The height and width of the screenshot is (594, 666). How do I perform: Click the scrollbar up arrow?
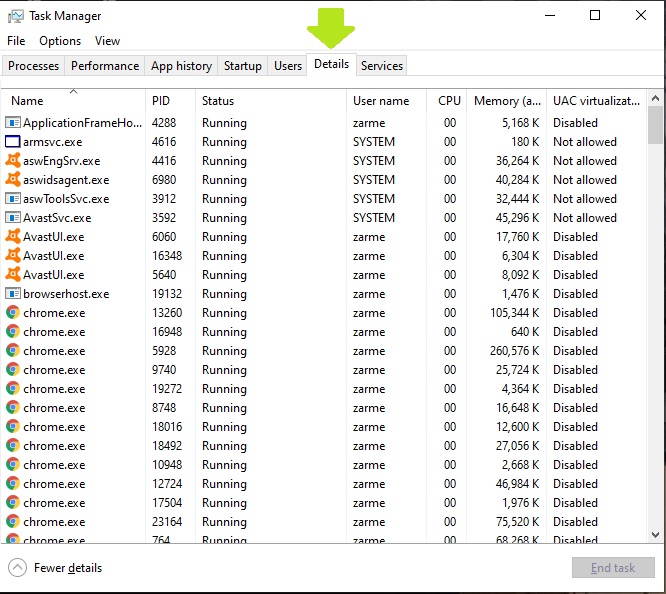[x=655, y=99]
